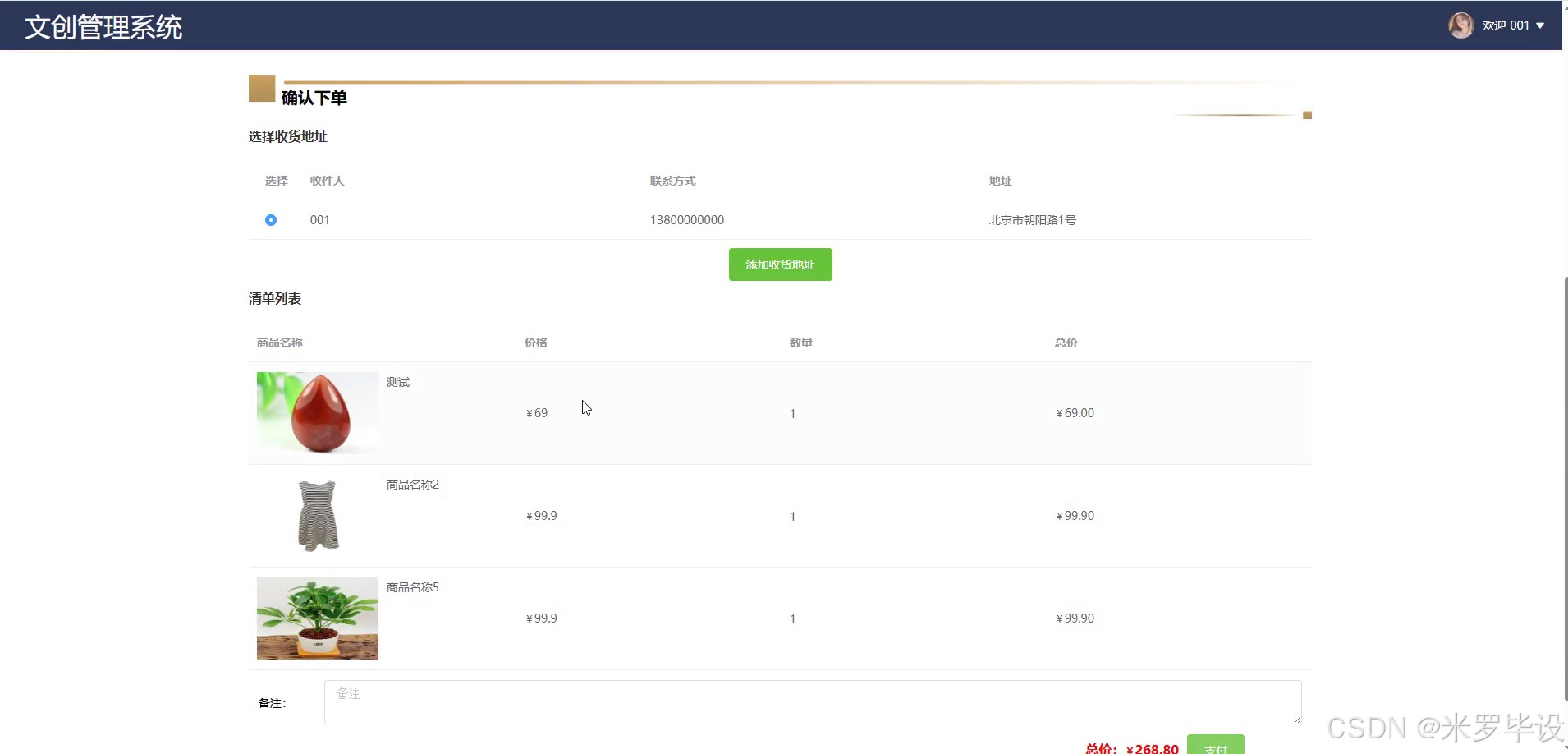The width and height of the screenshot is (1568, 754).
Task: Click the ¥69.00 total cell
Action: click(1075, 413)
